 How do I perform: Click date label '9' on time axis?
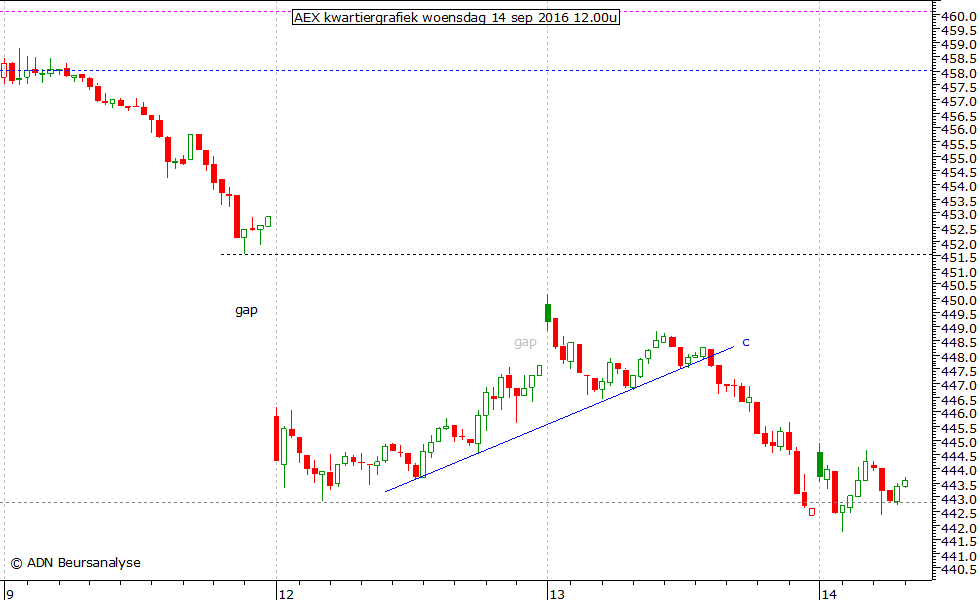point(9,594)
